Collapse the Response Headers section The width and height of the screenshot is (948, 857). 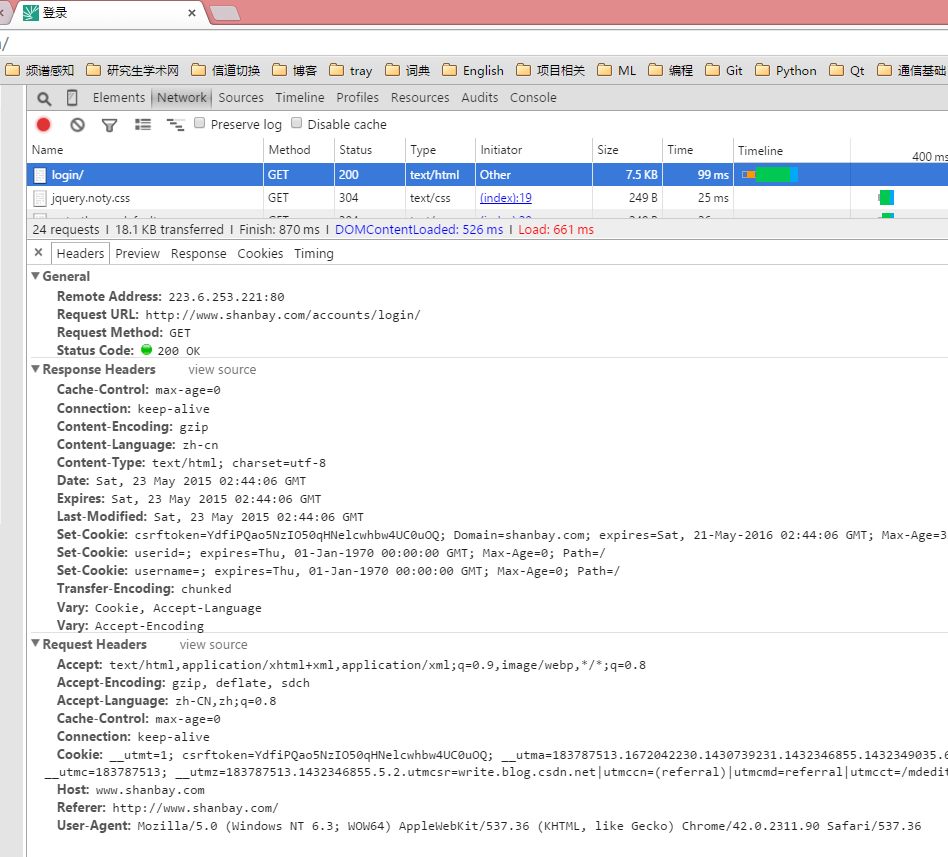coord(36,369)
